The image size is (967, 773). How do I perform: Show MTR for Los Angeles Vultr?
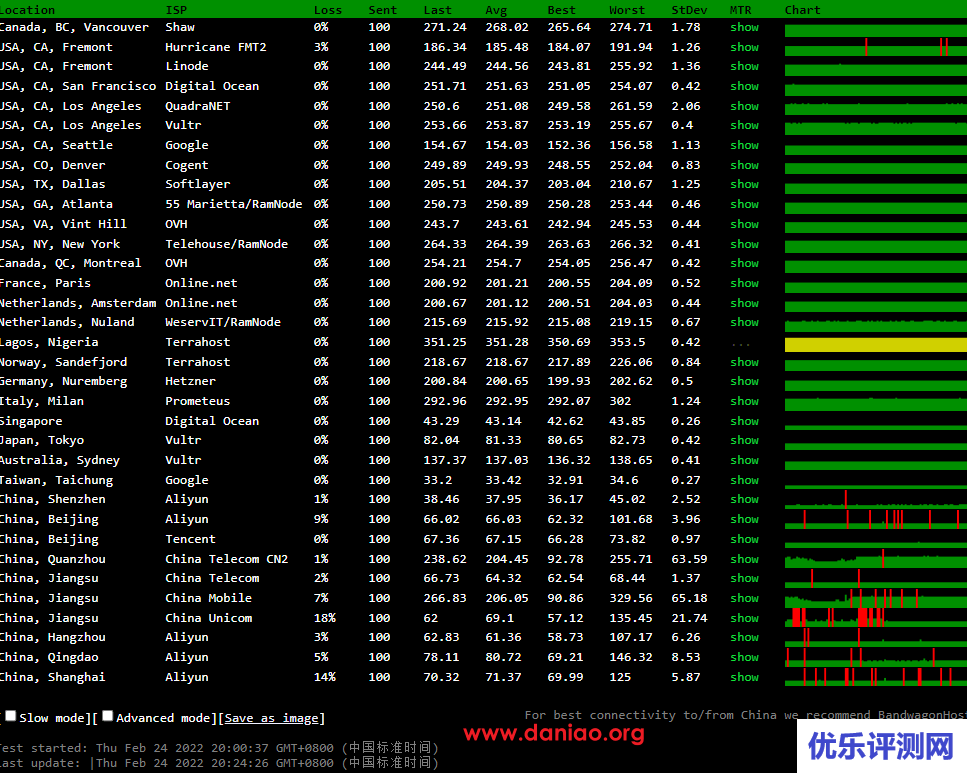click(x=744, y=125)
